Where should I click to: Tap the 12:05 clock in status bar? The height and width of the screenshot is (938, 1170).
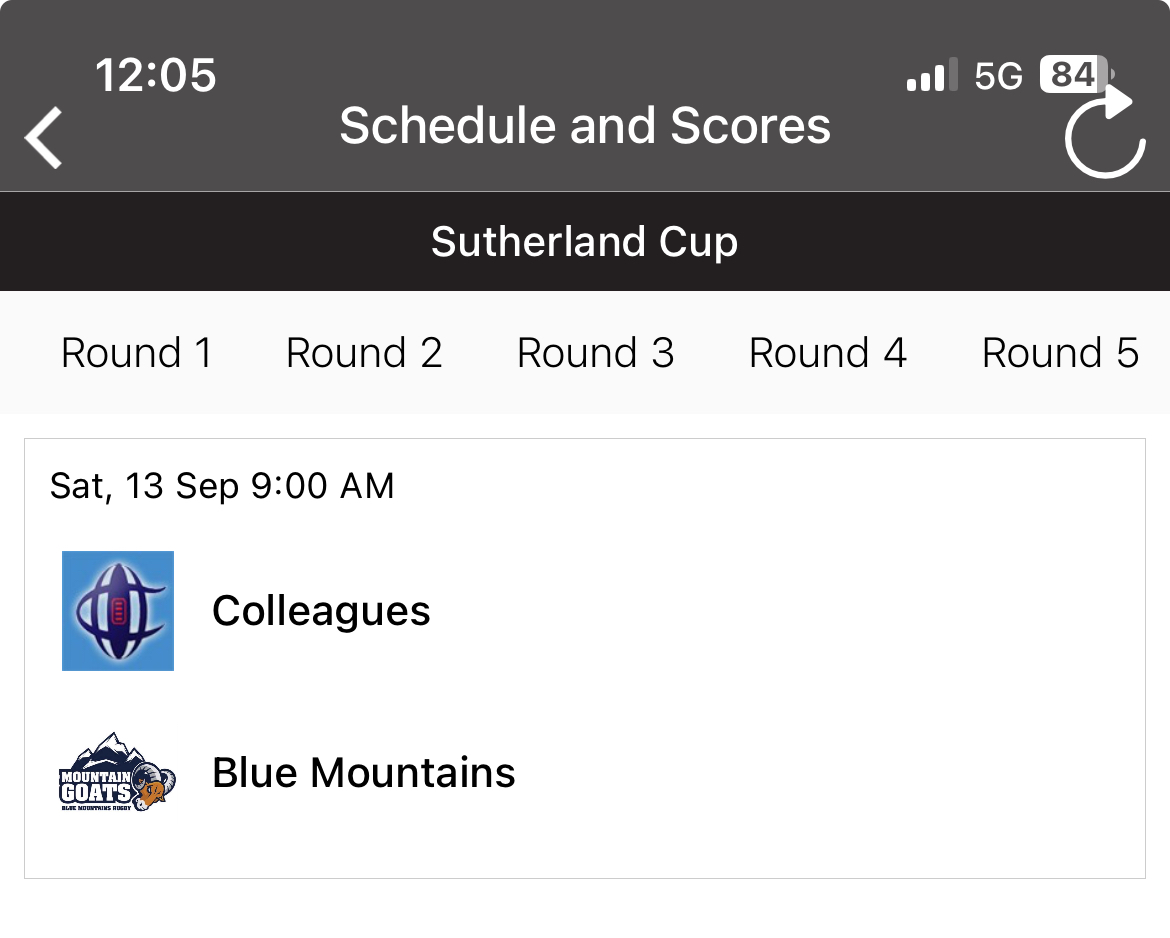tap(155, 75)
